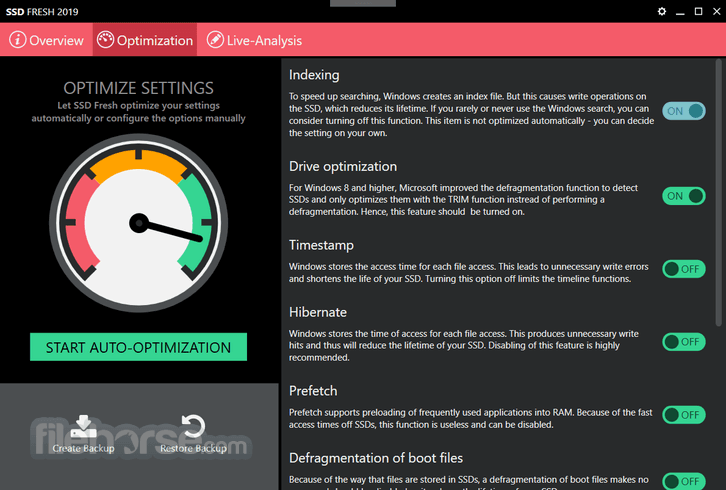
Task: Click the Restore Backup arrow icon
Action: point(193,426)
